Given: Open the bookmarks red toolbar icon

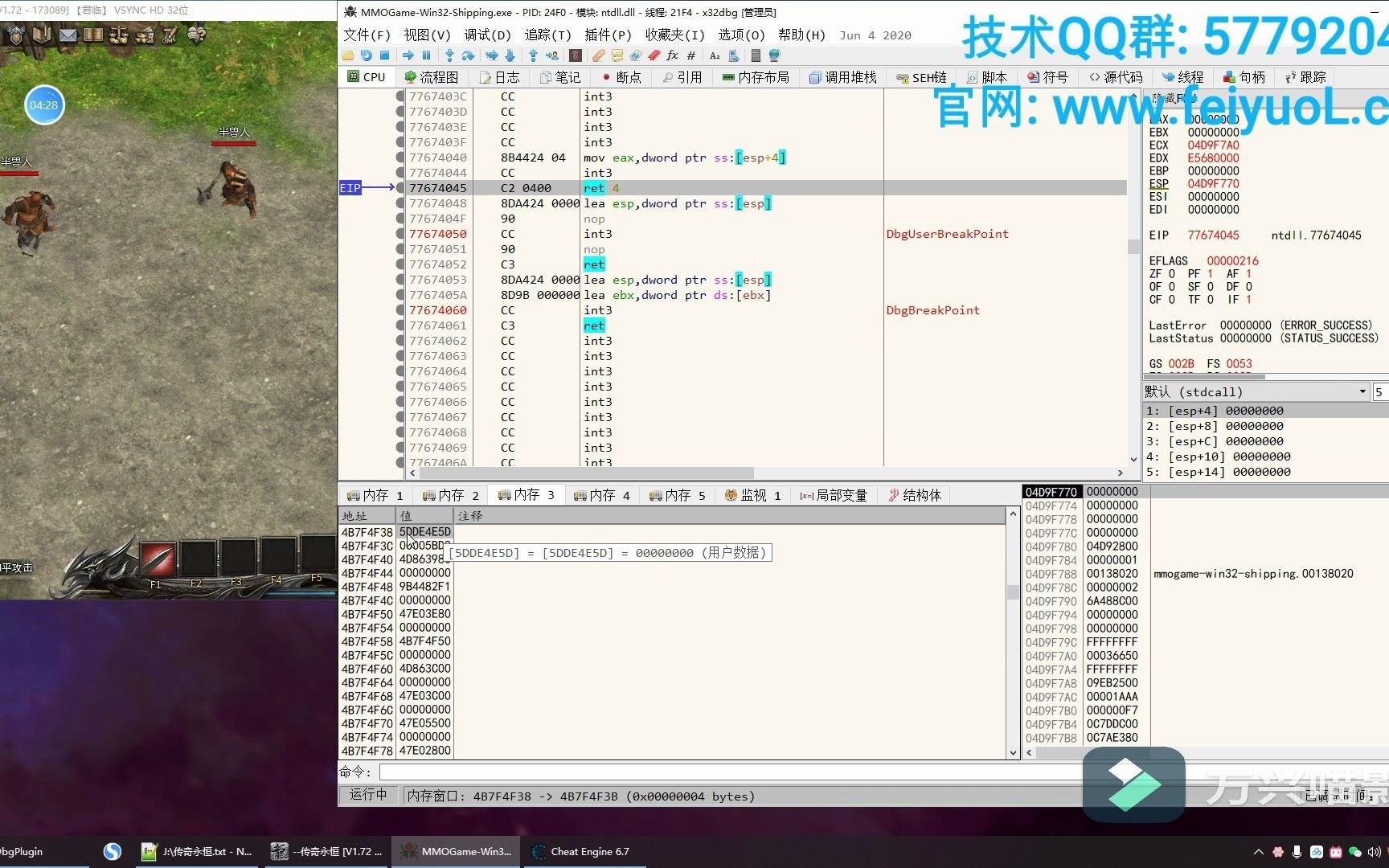Looking at the screenshot, I should (654, 55).
